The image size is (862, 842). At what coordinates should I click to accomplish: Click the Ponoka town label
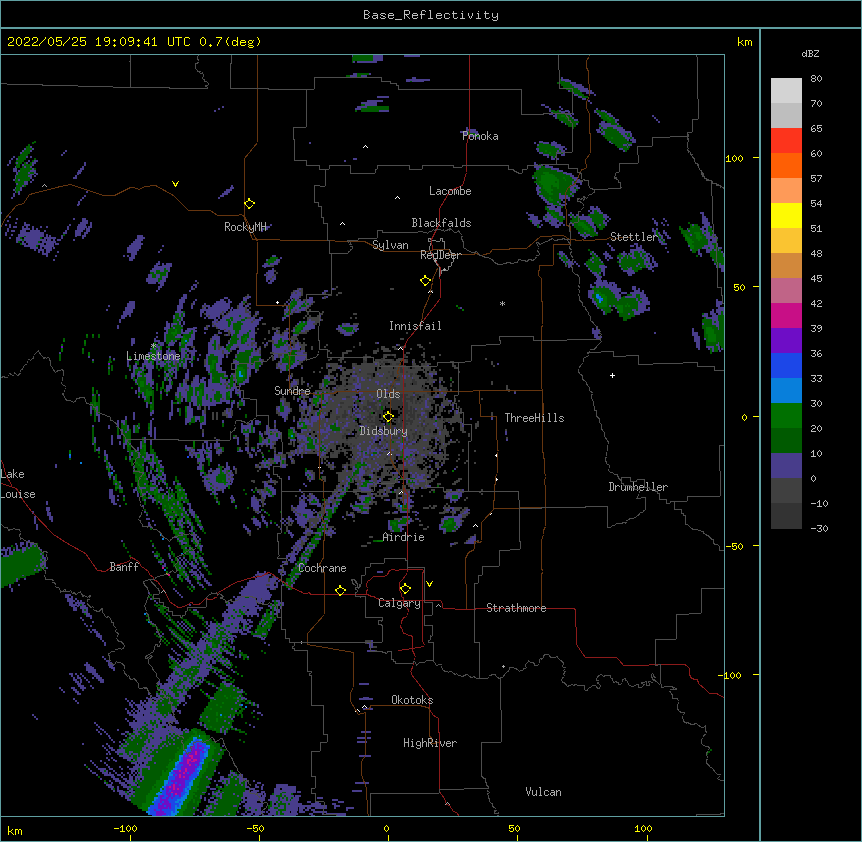click(480, 136)
